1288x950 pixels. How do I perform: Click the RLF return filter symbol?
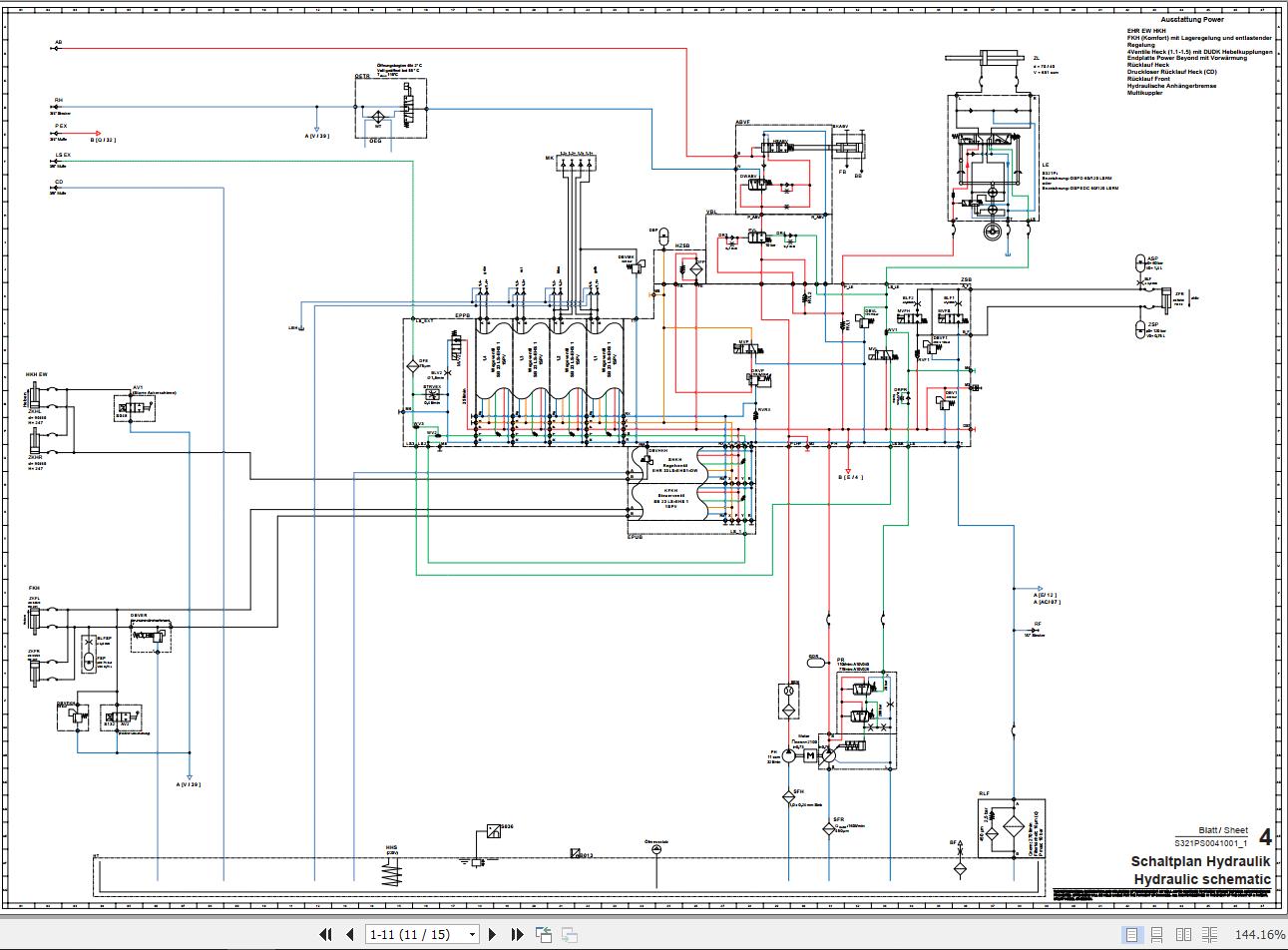pyautogui.click(x=1012, y=828)
